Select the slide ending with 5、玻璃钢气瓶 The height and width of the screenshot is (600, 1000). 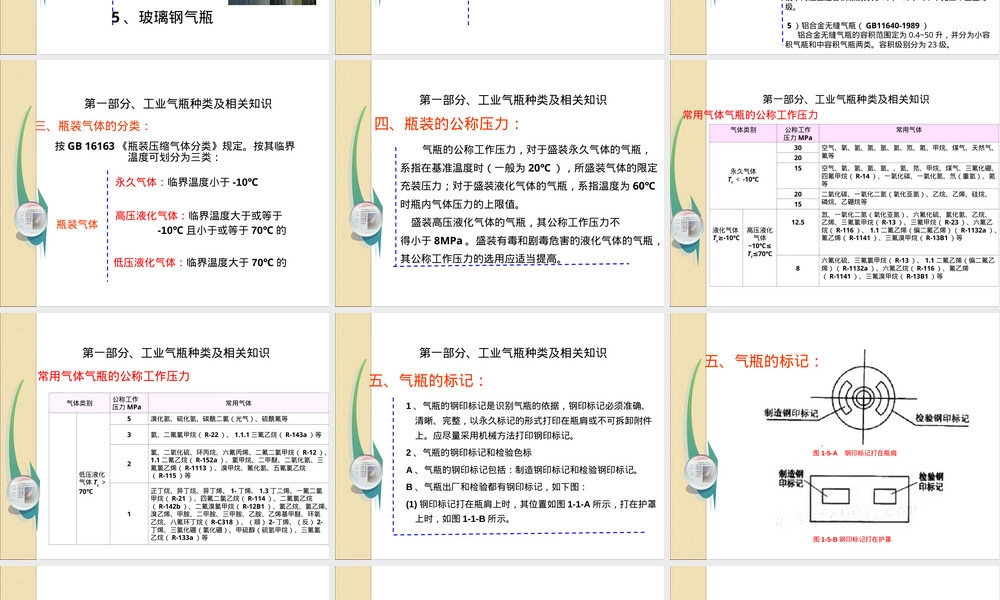tap(165, 27)
